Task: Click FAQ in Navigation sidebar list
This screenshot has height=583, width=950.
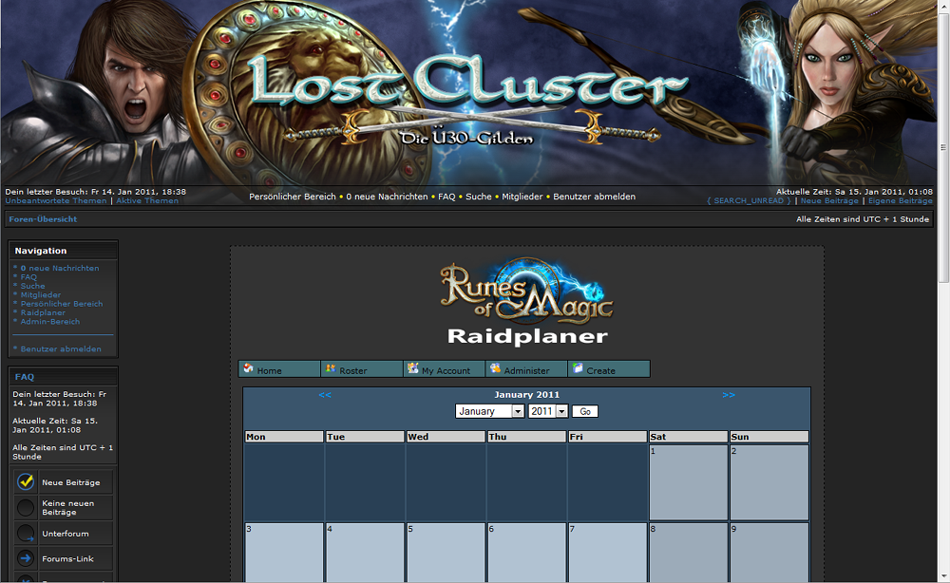Action: (x=28, y=277)
